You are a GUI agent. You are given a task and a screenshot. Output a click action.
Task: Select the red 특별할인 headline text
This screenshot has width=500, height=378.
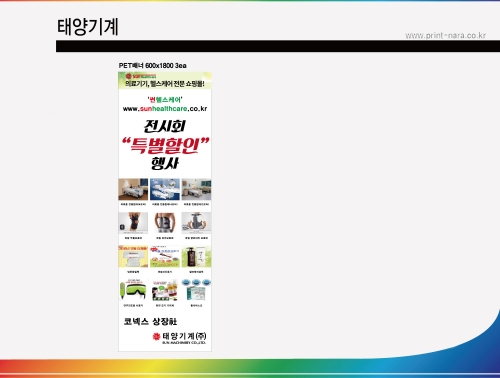pos(165,146)
